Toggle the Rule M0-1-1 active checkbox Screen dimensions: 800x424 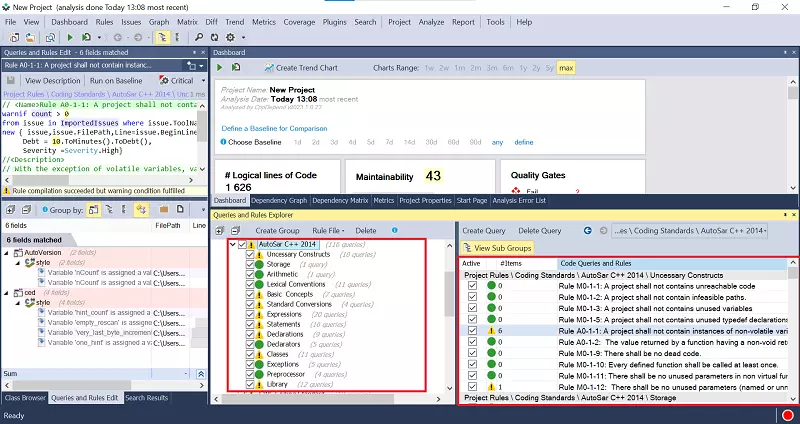tap(472, 286)
